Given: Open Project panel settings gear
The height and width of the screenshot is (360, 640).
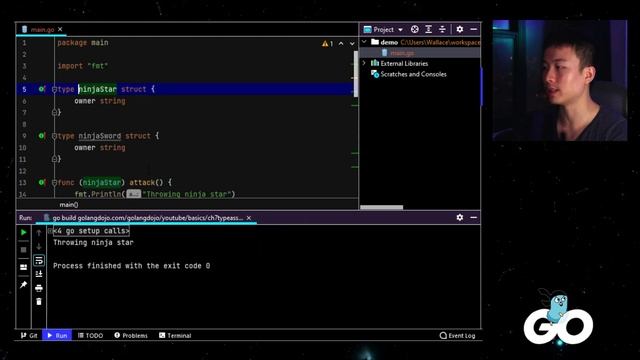Looking at the screenshot, I should 460,29.
